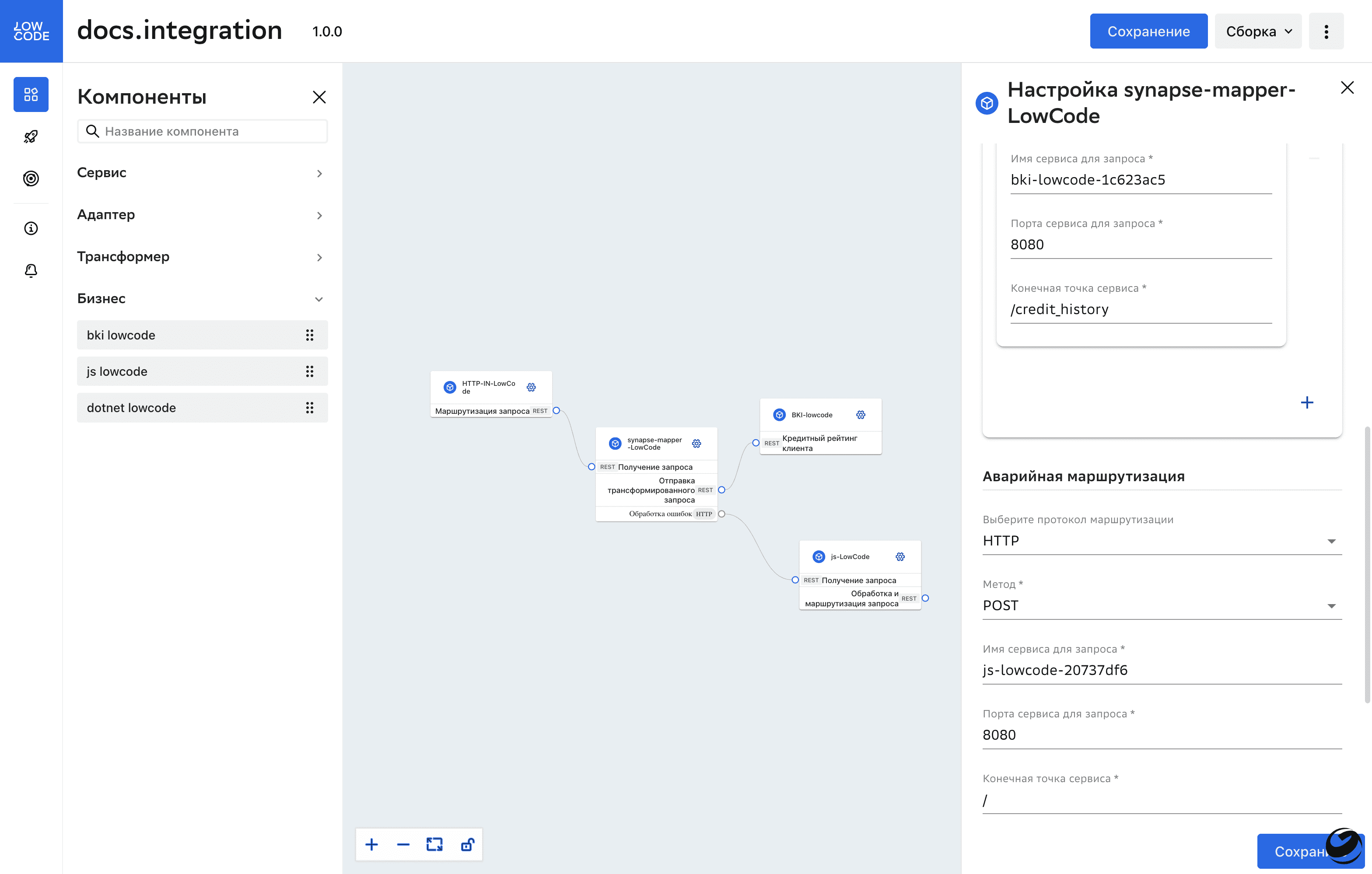Open the routing protocol HTTP dropdown
1372x874 pixels.
point(1332,541)
